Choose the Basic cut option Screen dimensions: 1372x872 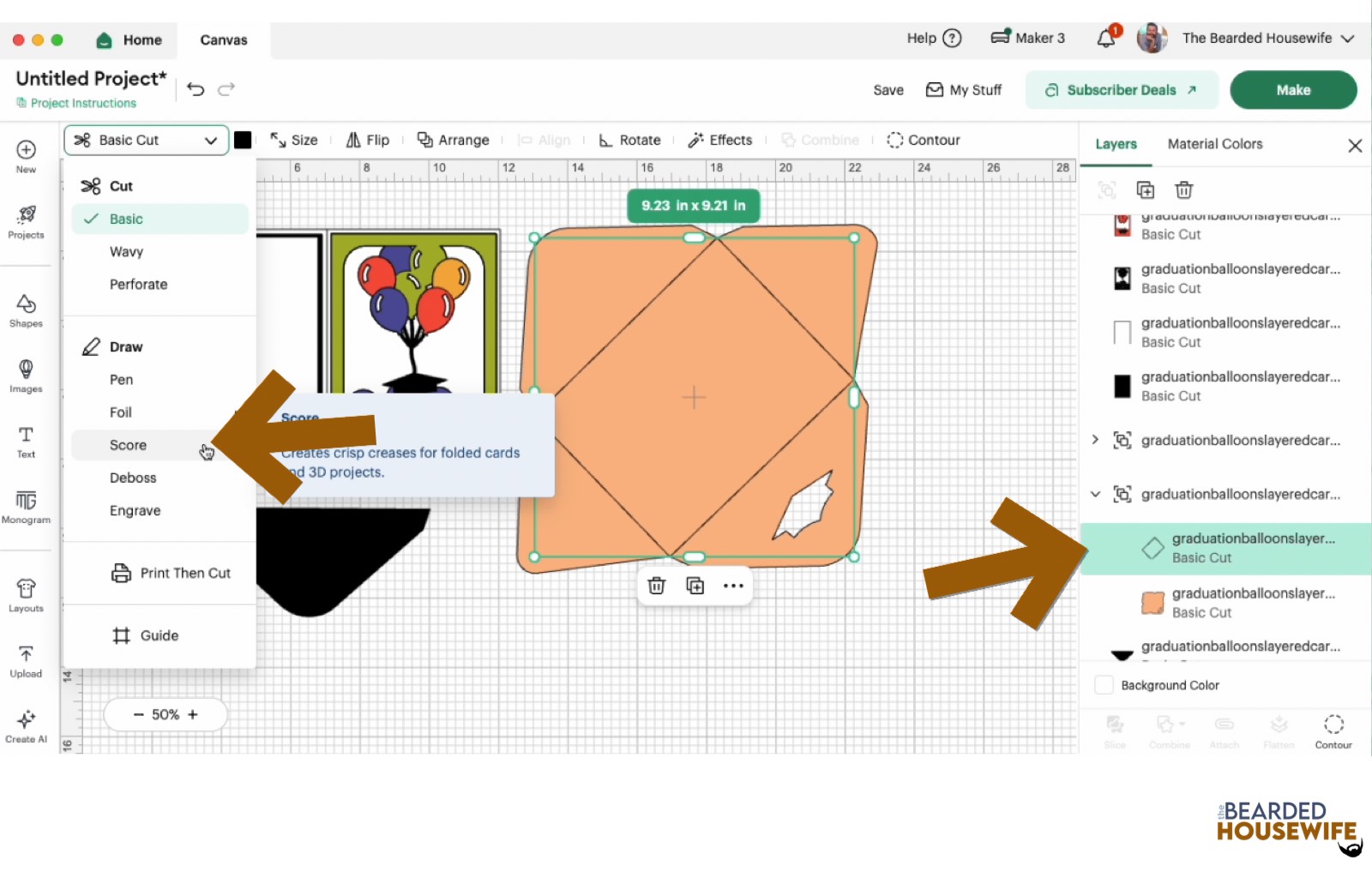point(160,219)
